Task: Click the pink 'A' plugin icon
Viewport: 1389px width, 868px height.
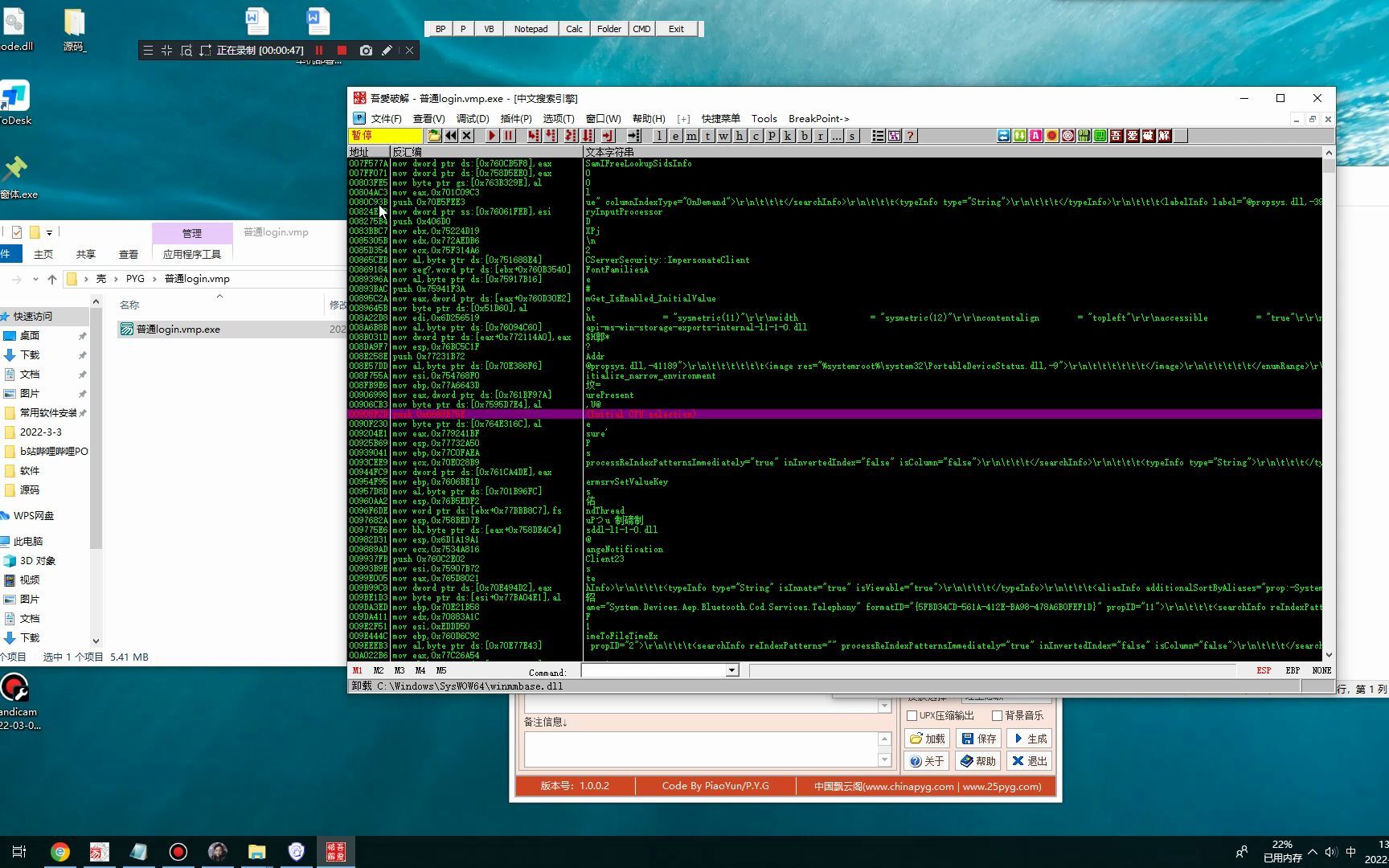Action: (1035, 136)
